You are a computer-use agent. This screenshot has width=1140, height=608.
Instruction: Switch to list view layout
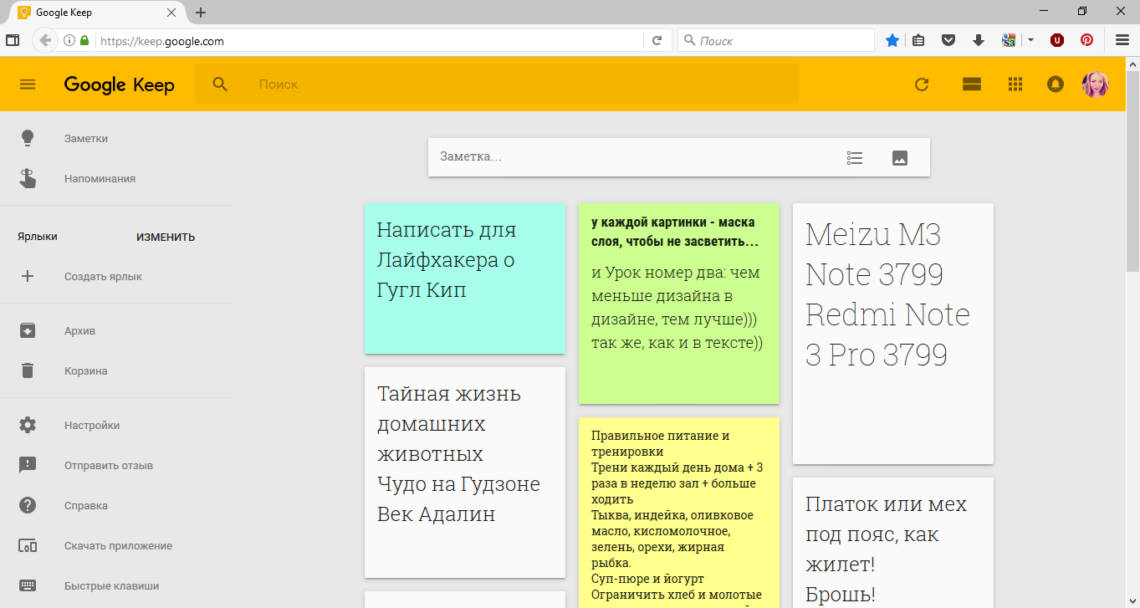971,84
